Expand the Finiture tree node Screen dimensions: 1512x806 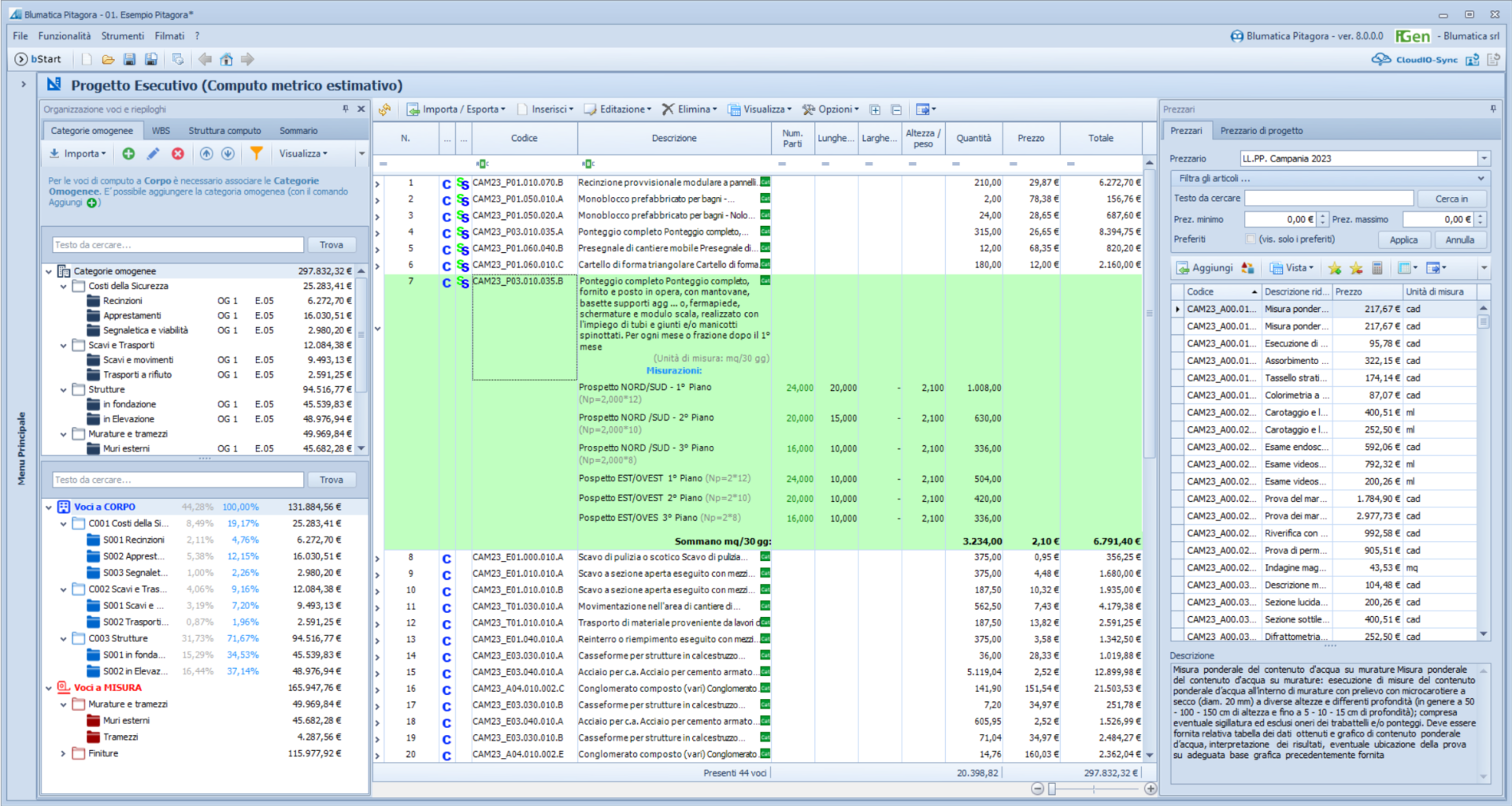63,753
